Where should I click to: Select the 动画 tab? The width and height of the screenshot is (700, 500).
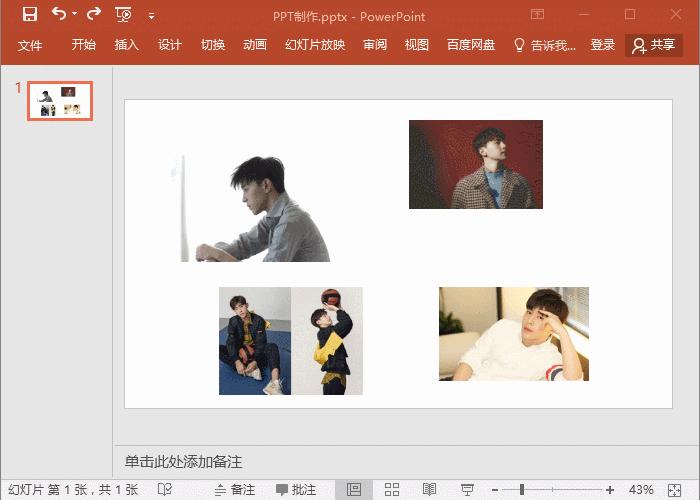255,45
